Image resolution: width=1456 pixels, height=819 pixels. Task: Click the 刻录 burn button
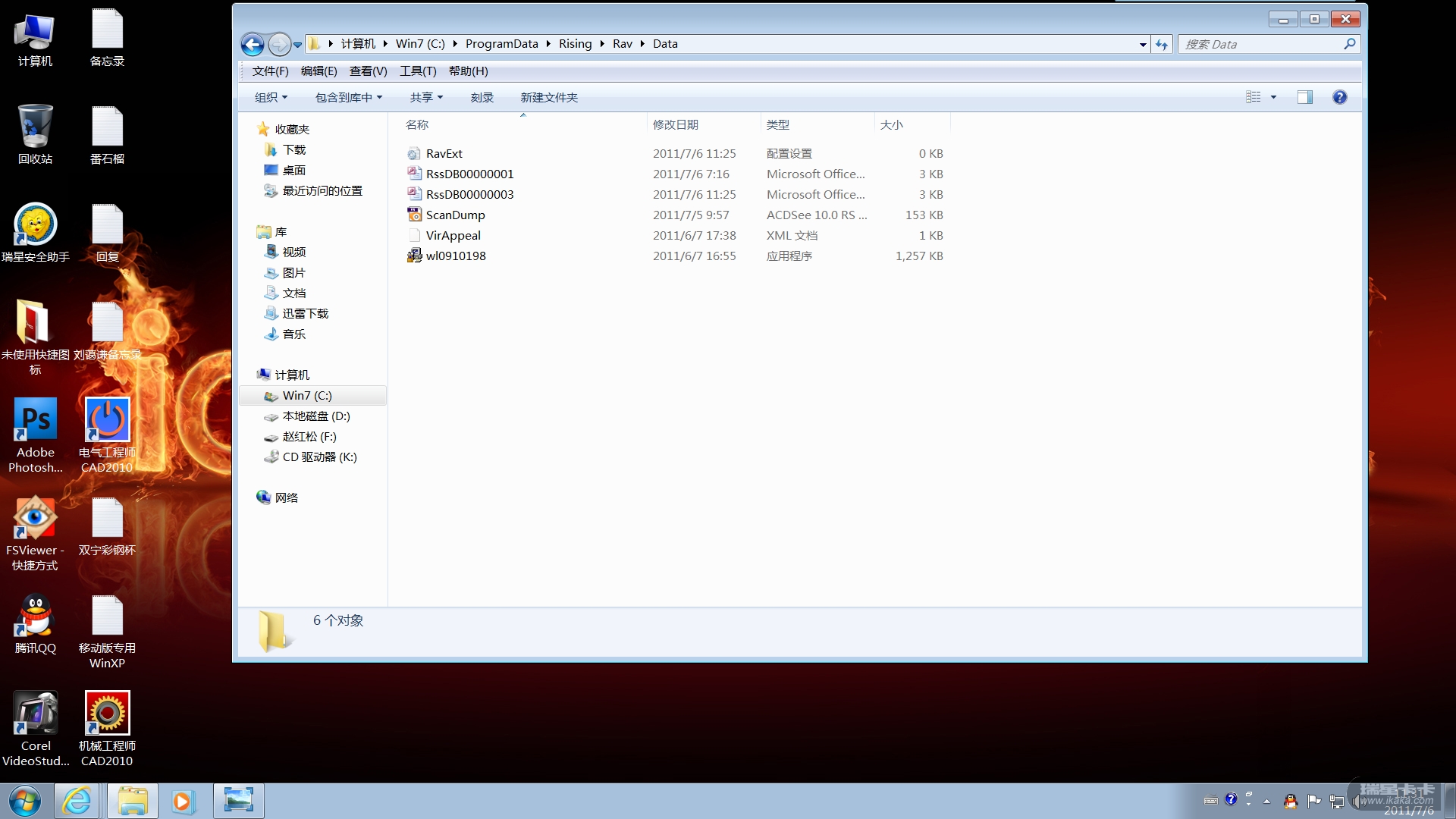point(482,97)
